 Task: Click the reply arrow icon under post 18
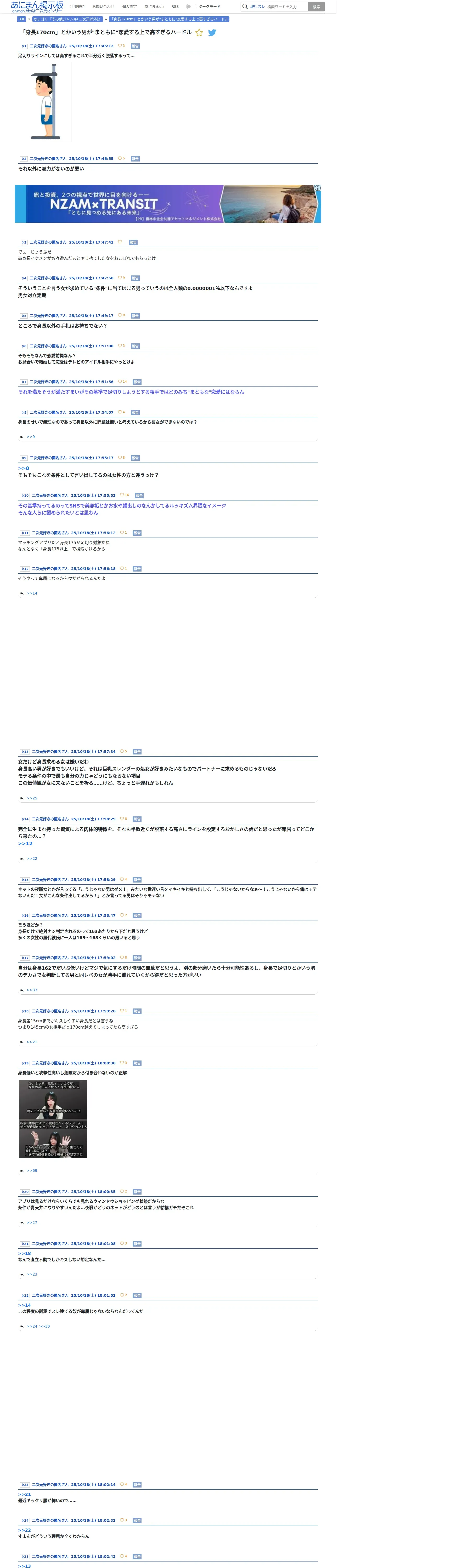[22, 1042]
